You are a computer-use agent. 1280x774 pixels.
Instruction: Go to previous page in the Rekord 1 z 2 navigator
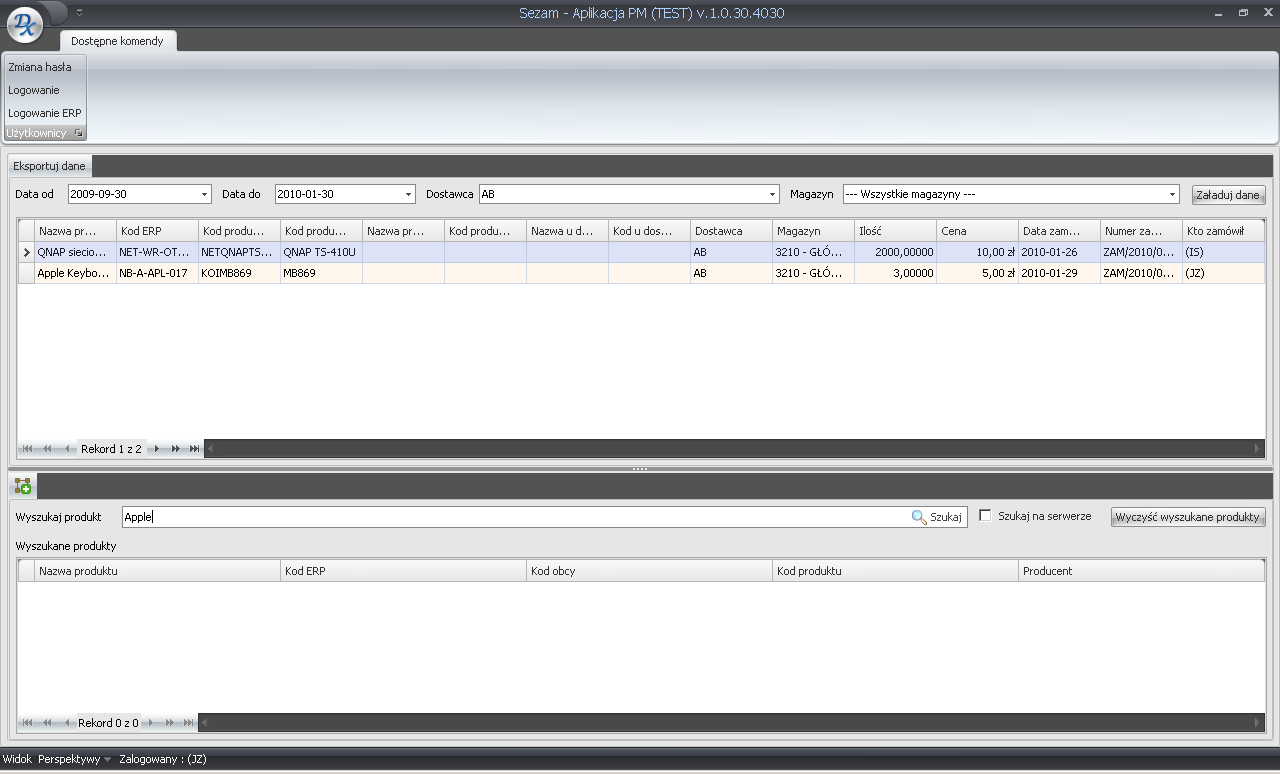click(x=47, y=449)
